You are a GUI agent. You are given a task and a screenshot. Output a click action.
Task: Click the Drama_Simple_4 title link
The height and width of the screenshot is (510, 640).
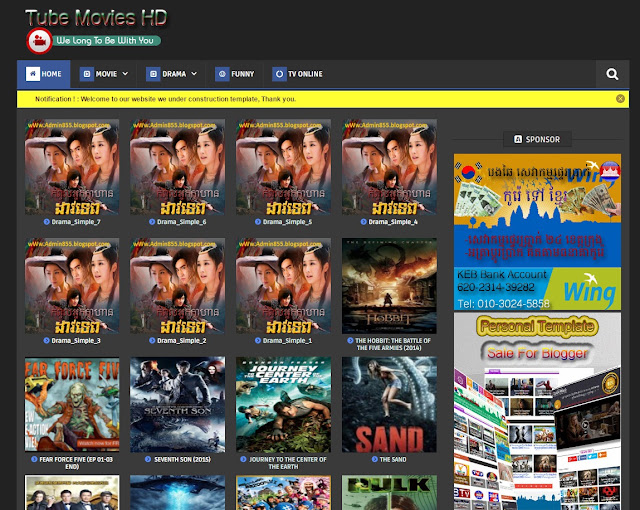click(393, 222)
